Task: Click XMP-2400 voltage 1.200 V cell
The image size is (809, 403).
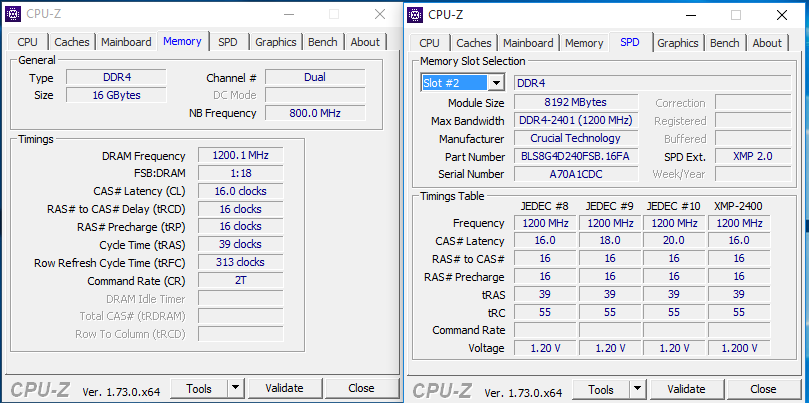Action: tap(739, 348)
